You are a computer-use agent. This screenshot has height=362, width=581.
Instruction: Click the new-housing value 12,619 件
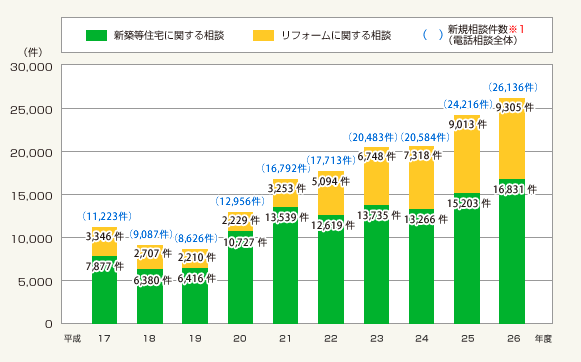(x=333, y=225)
